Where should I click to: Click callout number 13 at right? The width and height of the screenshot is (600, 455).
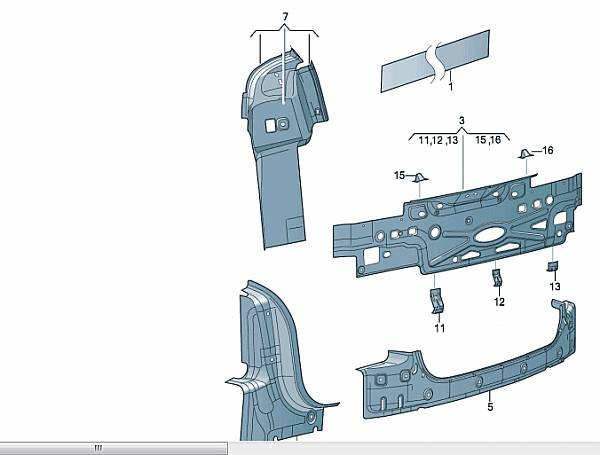pos(554,286)
